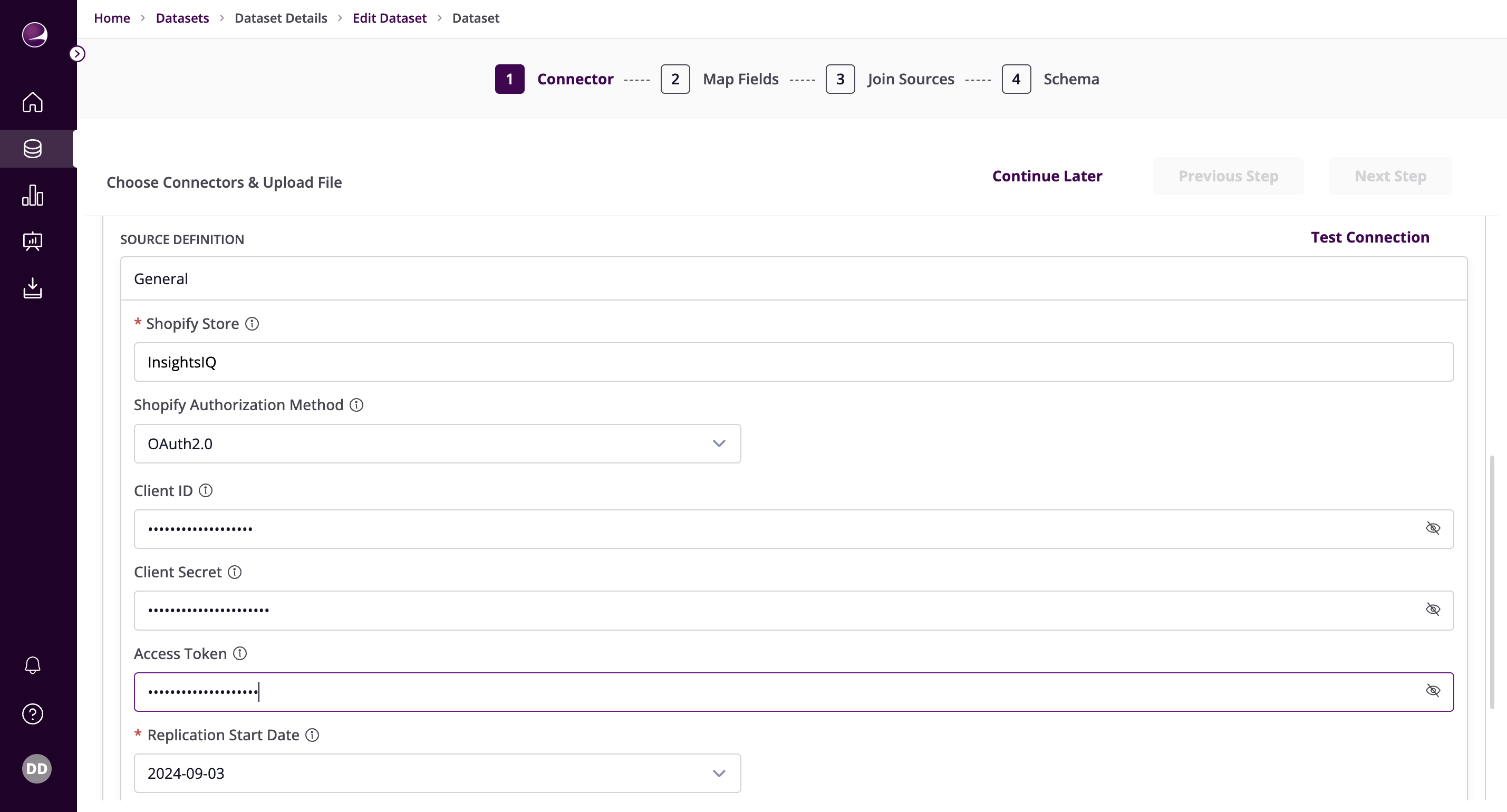Open the Help question mark icon
The height and width of the screenshot is (812, 1507).
coord(32,714)
